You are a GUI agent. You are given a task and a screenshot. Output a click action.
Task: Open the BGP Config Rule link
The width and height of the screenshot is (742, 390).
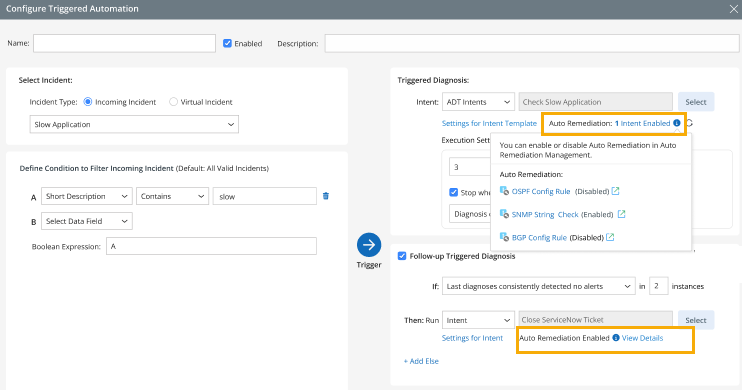coord(539,237)
